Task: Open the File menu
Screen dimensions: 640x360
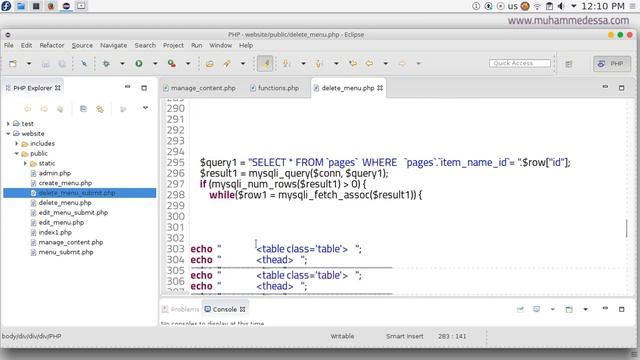Action: [9, 45]
